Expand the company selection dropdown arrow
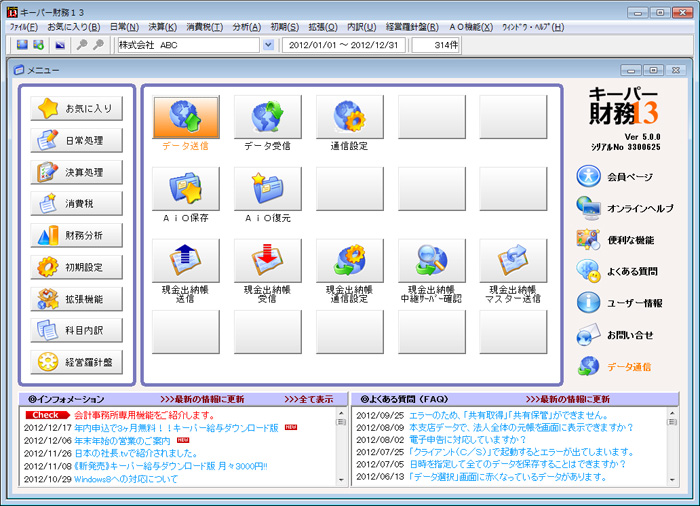This screenshot has width=700, height=506. [268, 45]
